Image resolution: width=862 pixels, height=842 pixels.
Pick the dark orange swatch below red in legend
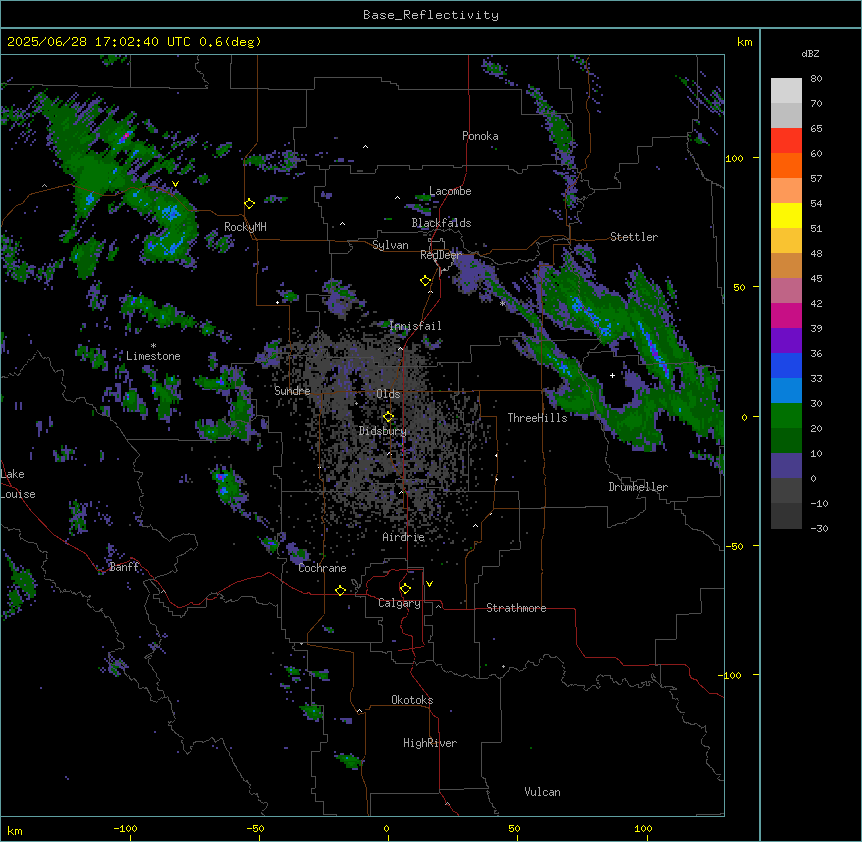coord(786,165)
